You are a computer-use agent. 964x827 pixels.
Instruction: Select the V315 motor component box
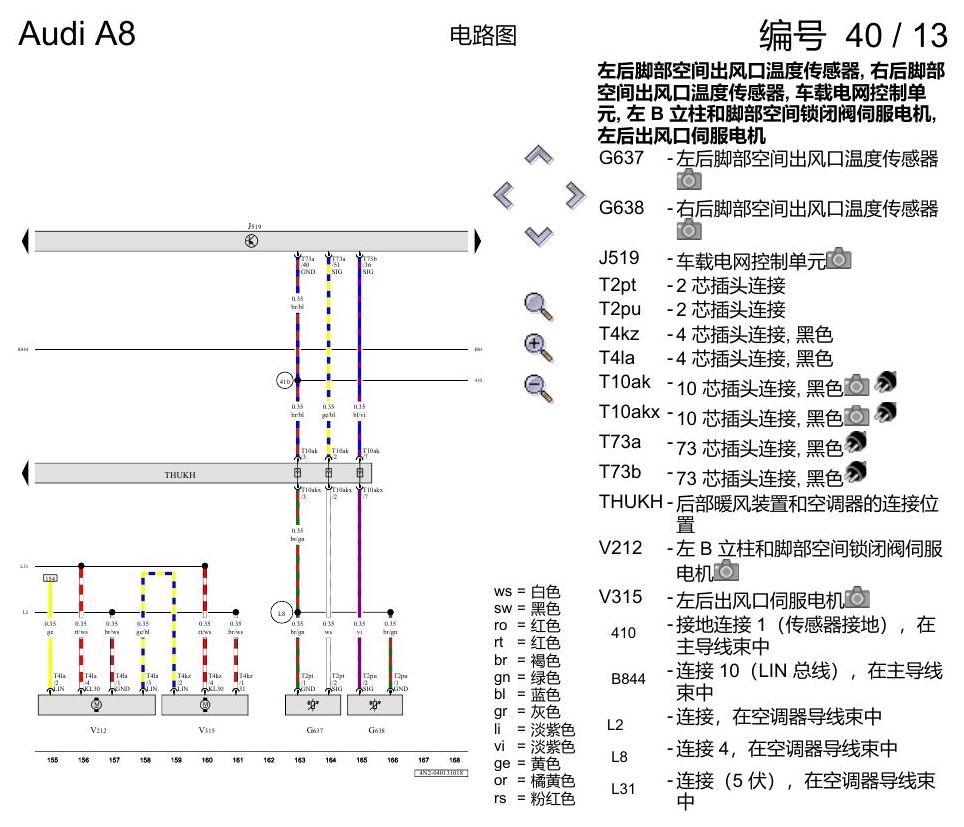click(205, 705)
